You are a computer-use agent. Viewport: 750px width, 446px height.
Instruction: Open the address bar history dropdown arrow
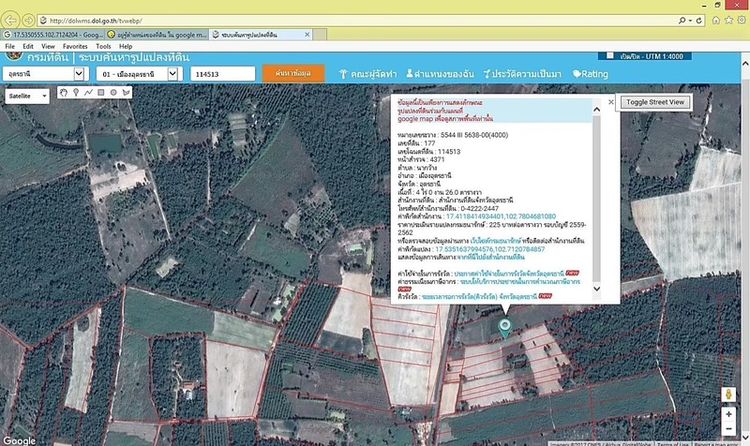coord(690,21)
